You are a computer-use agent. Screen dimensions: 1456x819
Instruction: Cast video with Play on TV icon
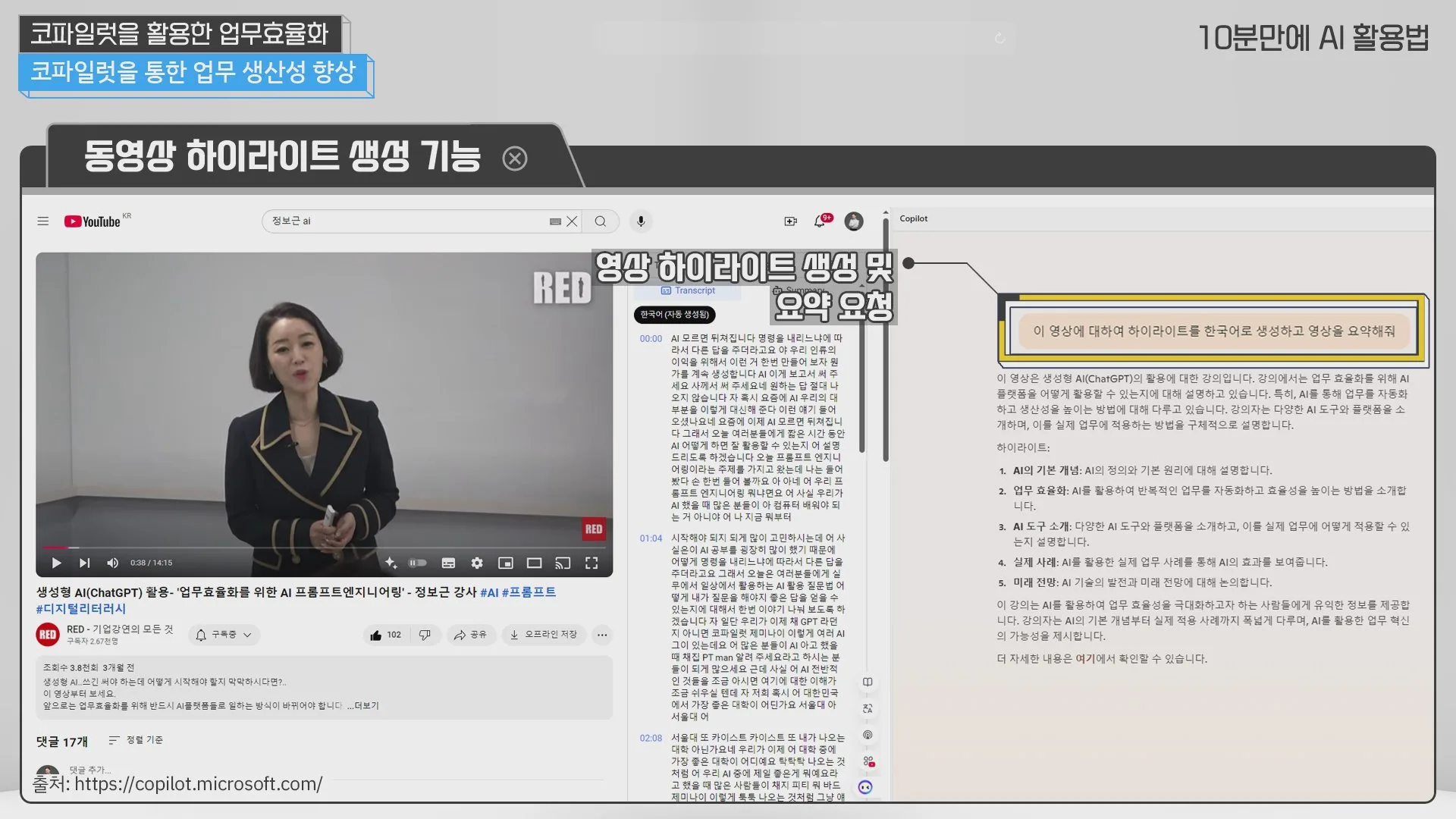click(x=563, y=563)
